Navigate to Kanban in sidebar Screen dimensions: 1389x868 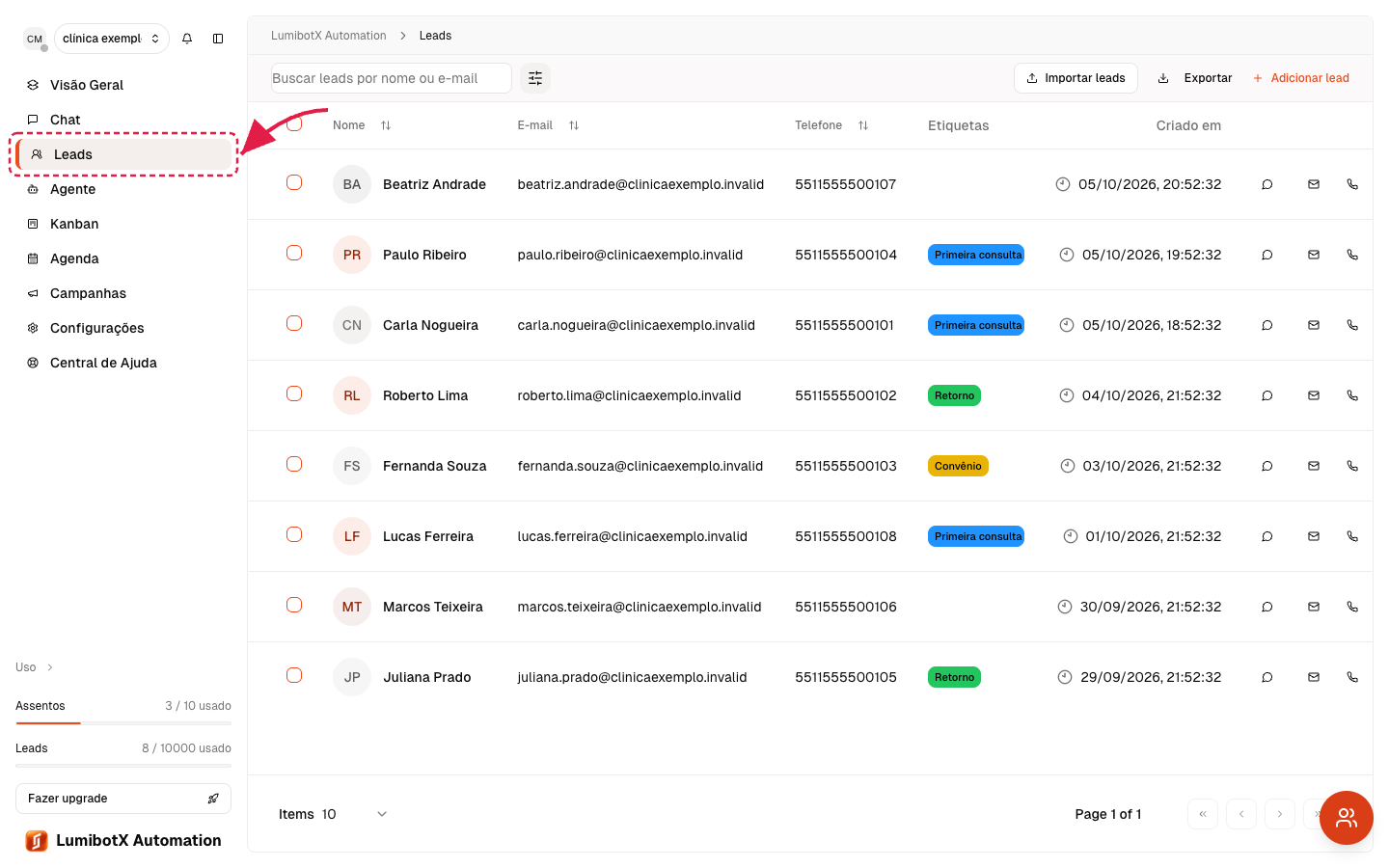pyautogui.click(x=123, y=224)
